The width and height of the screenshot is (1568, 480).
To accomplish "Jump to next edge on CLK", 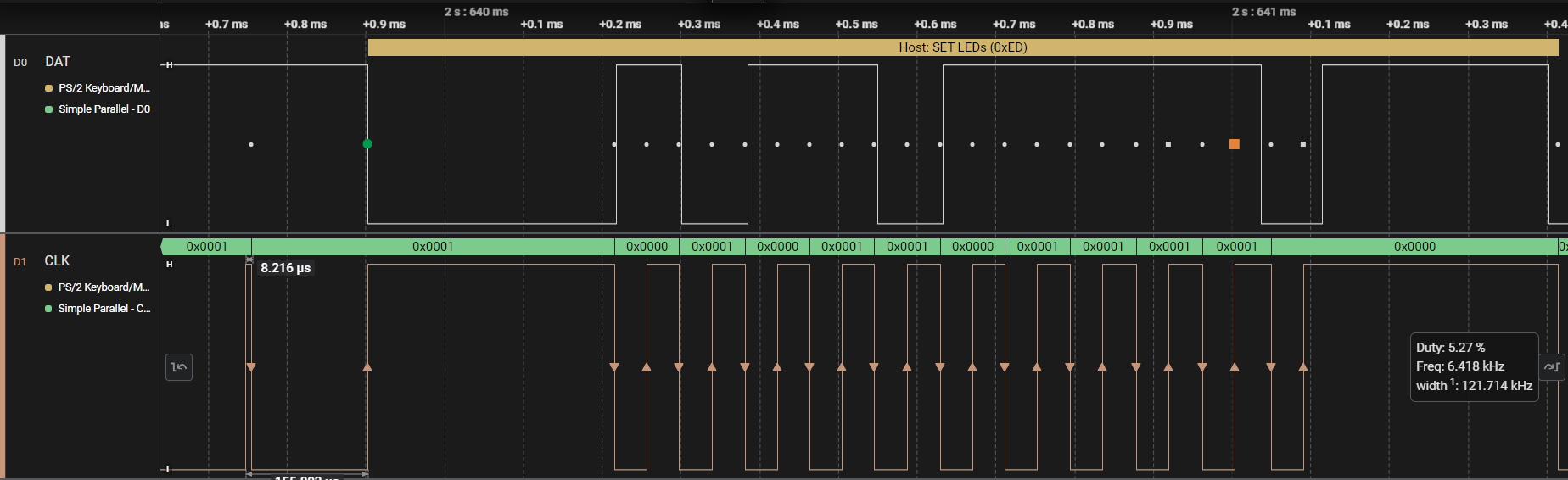I will point(1552,366).
